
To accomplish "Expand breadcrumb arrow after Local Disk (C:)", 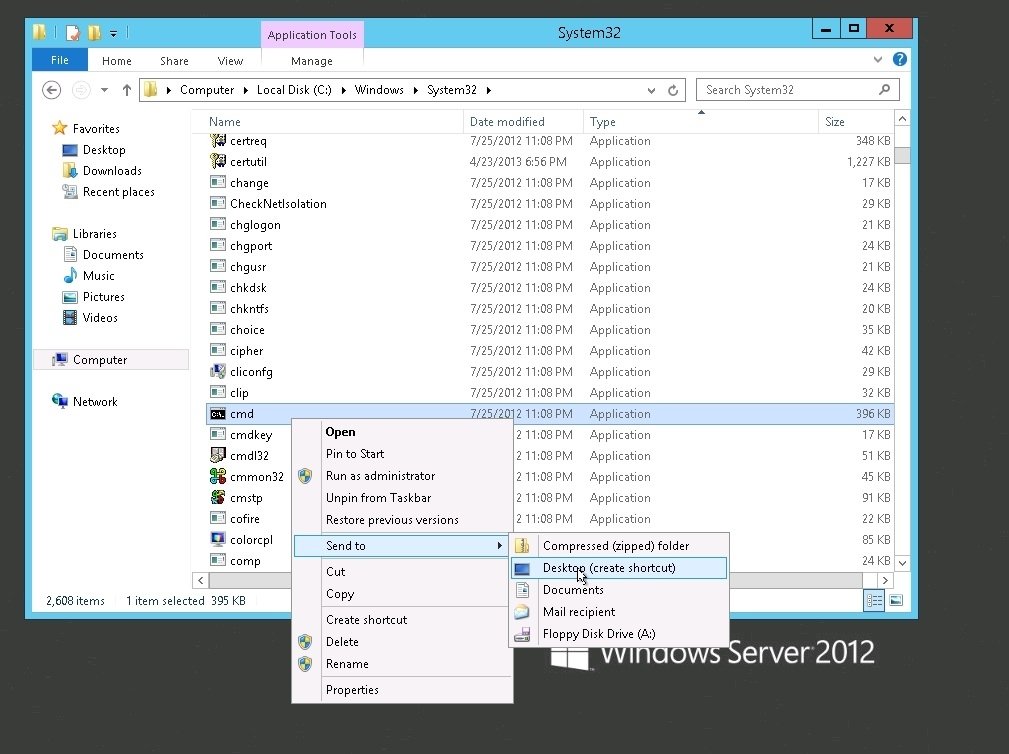I will (x=343, y=90).
